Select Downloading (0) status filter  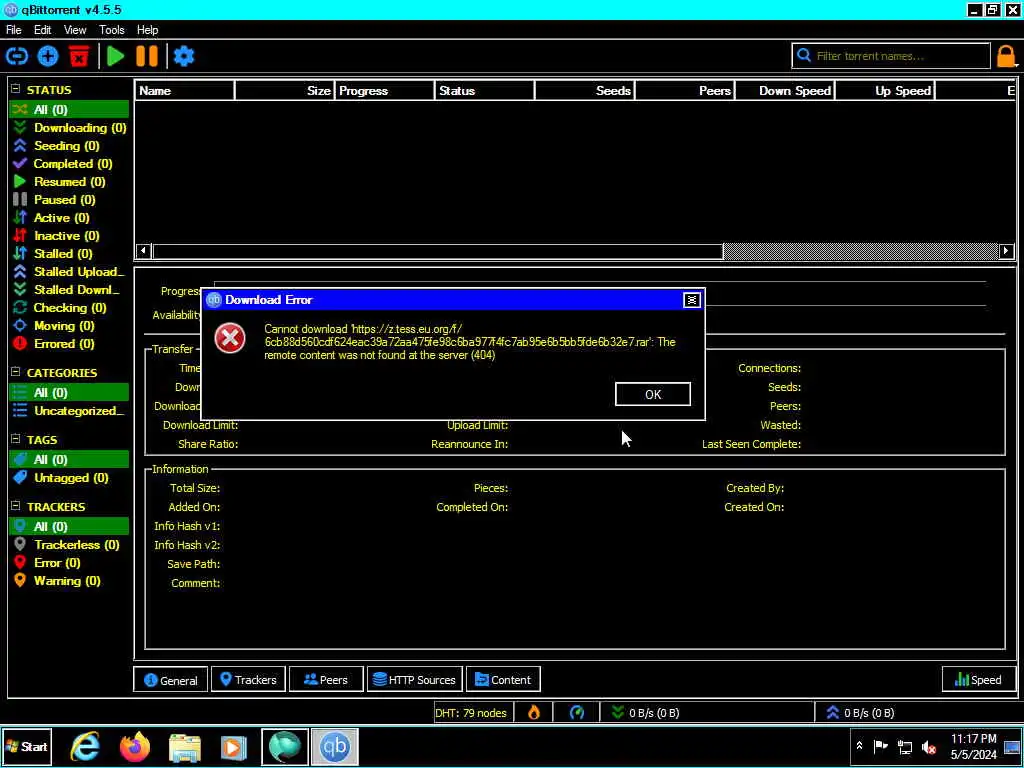(x=69, y=128)
